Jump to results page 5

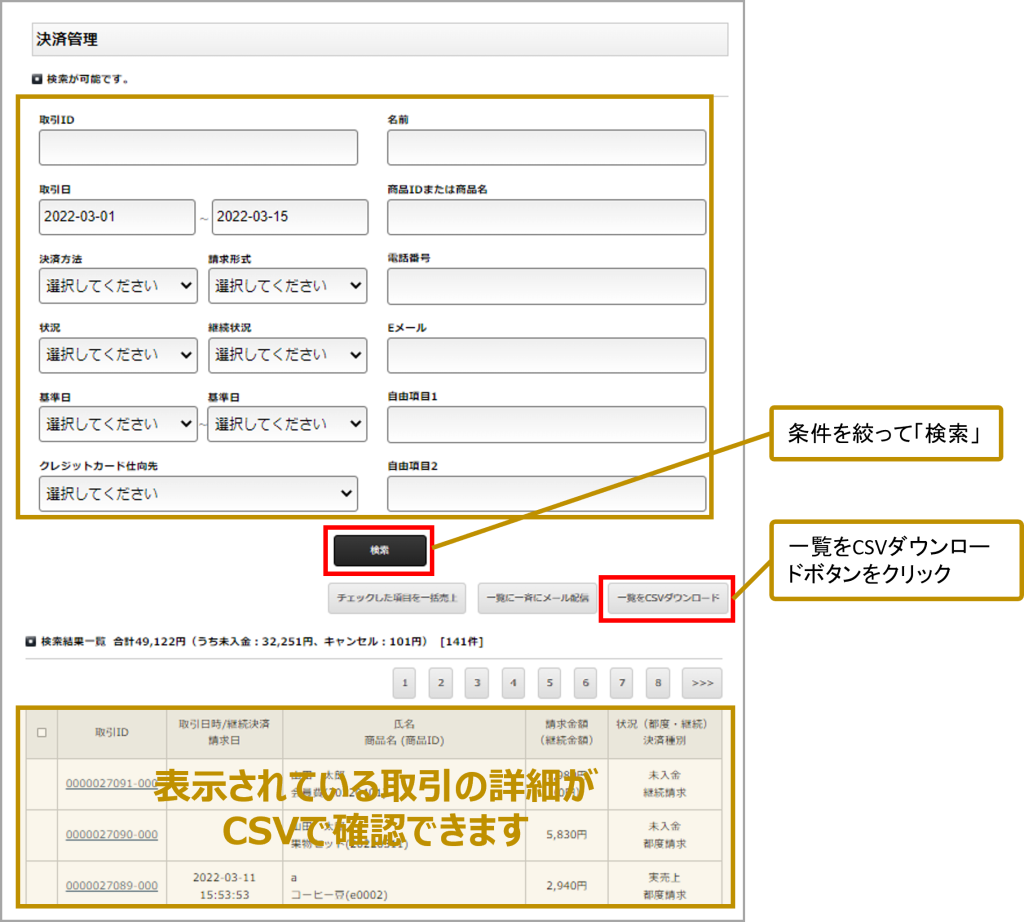point(549,683)
